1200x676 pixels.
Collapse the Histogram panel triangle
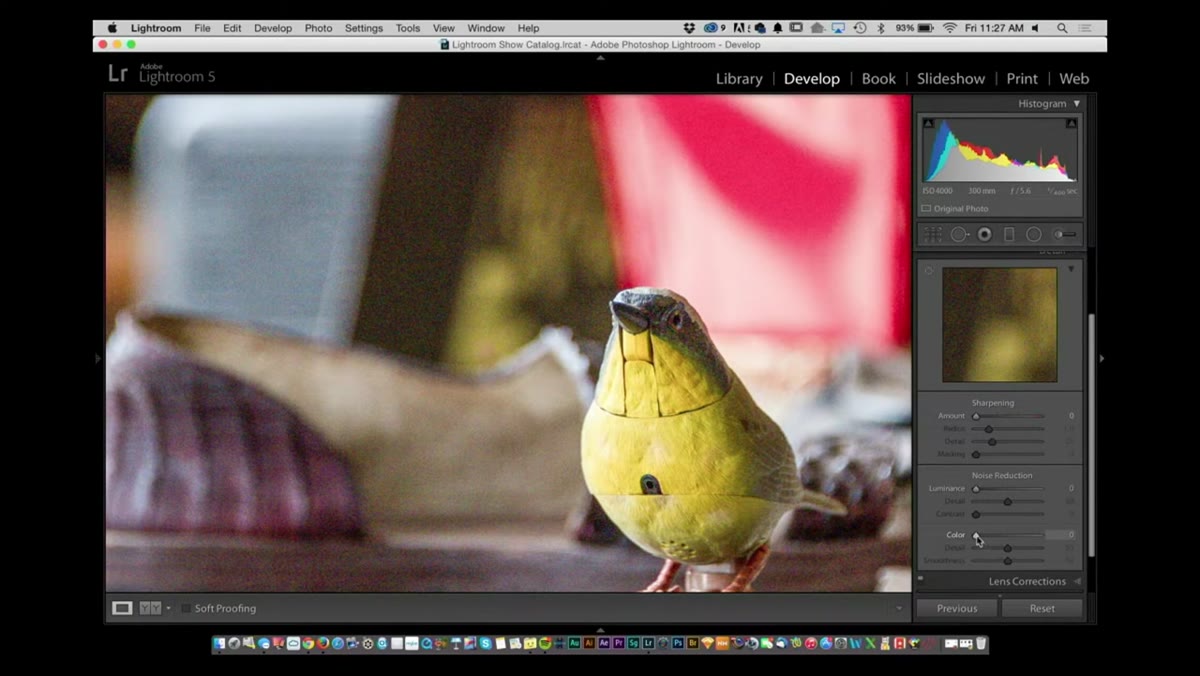tap(1077, 103)
